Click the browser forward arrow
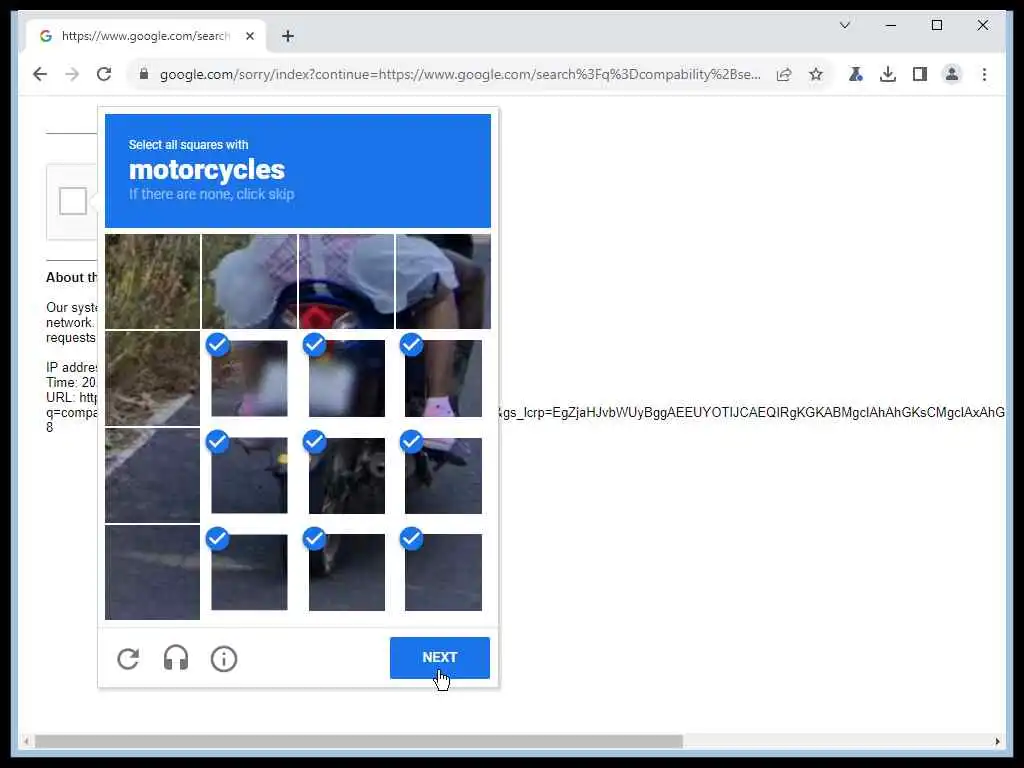Screen dimensions: 1024x768 coord(72,74)
